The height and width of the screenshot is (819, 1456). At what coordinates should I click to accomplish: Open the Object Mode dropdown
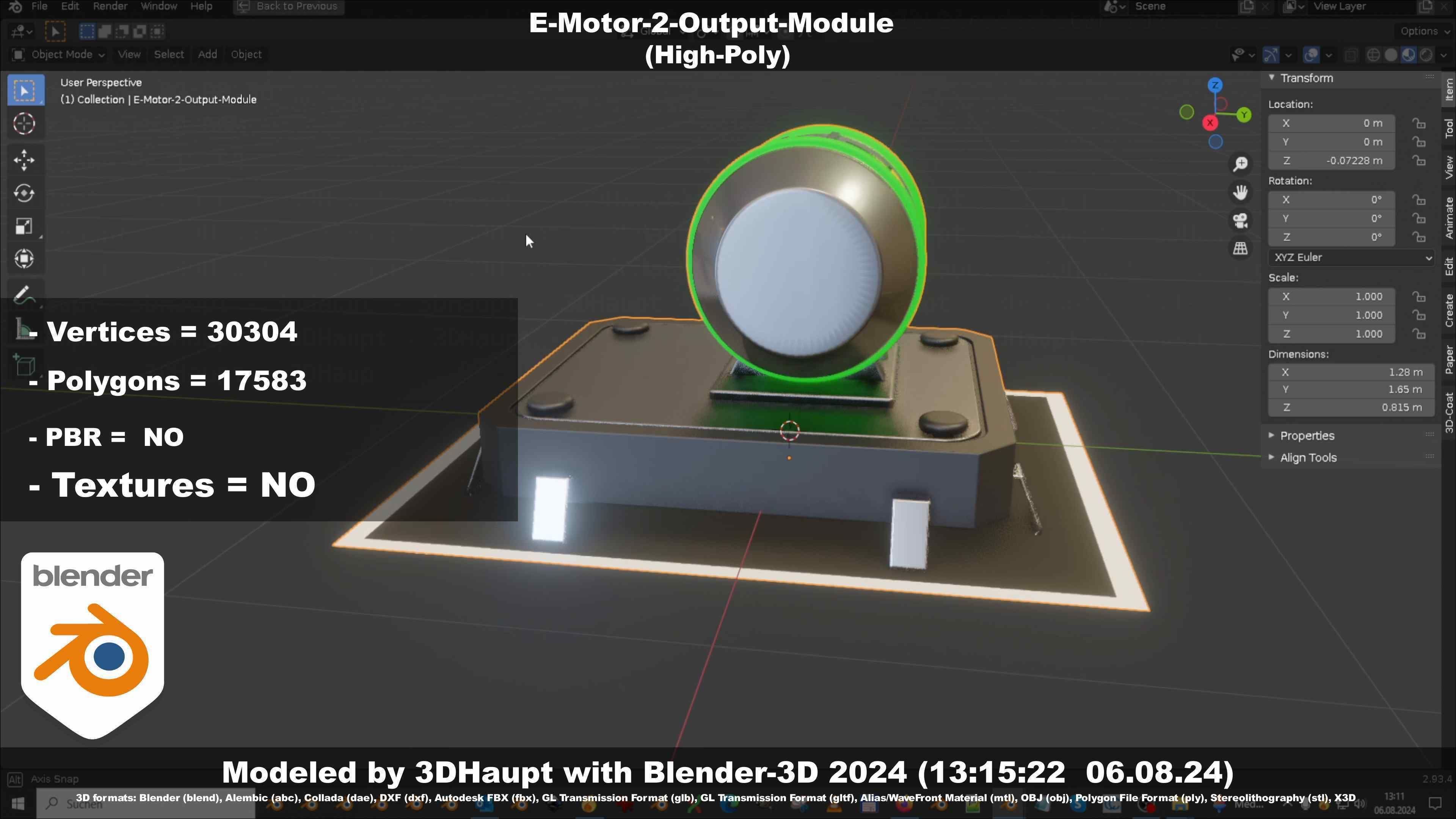(58, 55)
